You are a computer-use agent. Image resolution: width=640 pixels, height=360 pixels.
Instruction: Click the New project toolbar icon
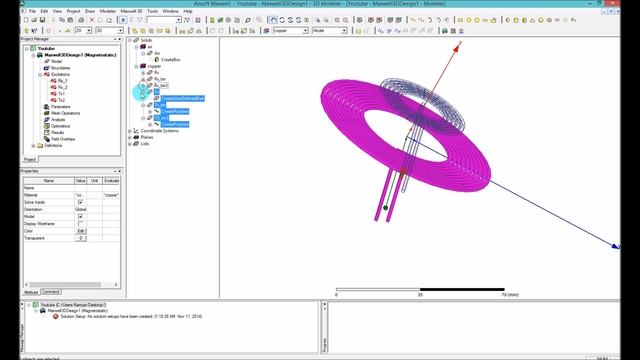[26, 20]
